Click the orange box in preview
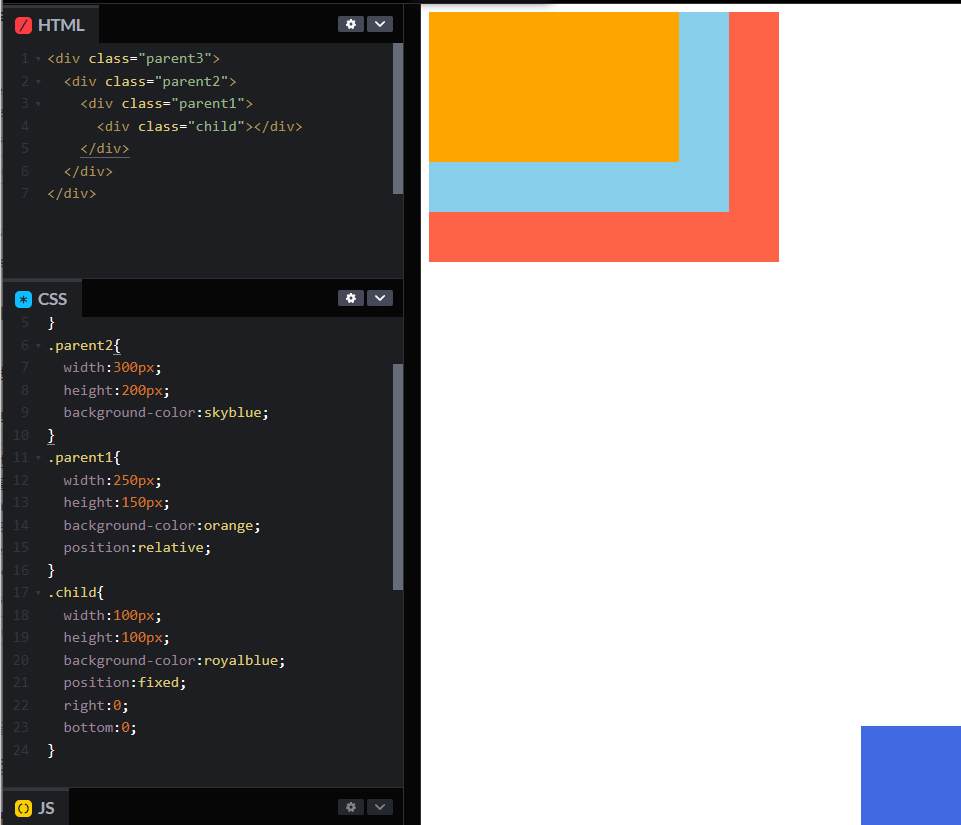Viewport: 961px width, 825px height. point(553,87)
